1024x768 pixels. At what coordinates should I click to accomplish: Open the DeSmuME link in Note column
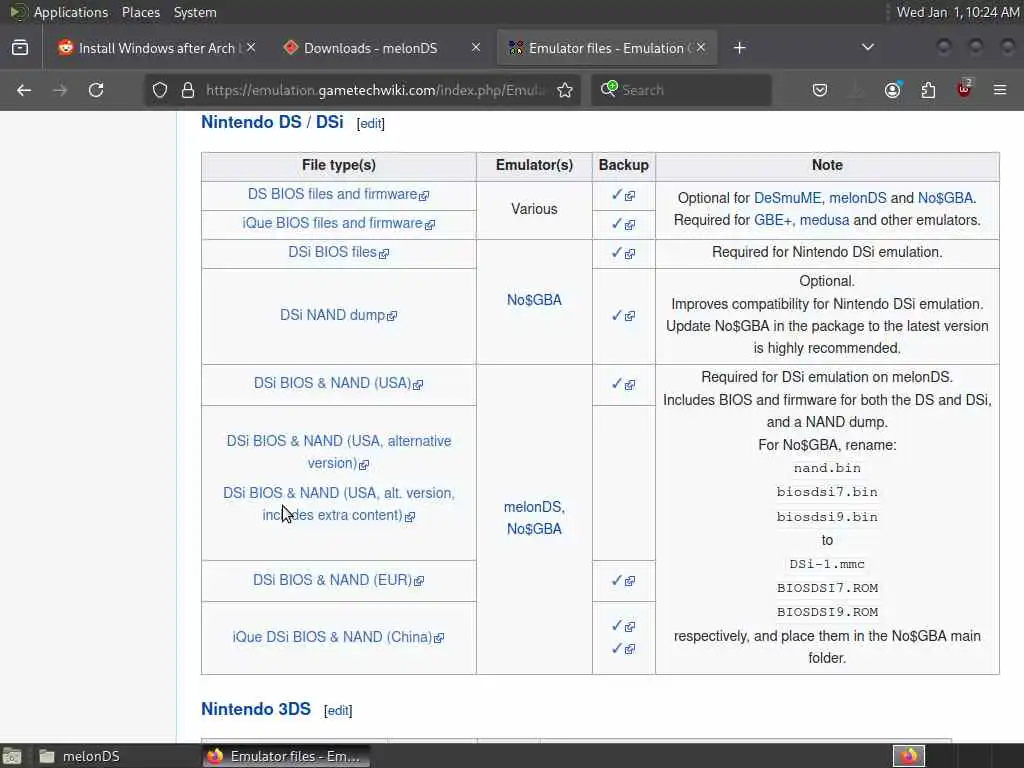(787, 198)
